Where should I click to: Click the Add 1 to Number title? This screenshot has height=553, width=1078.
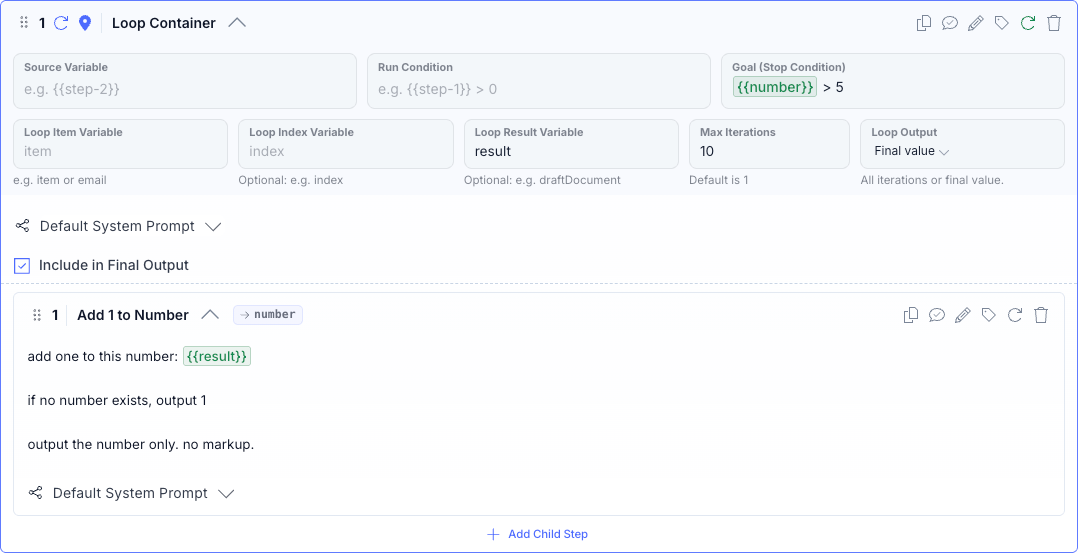(x=133, y=315)
